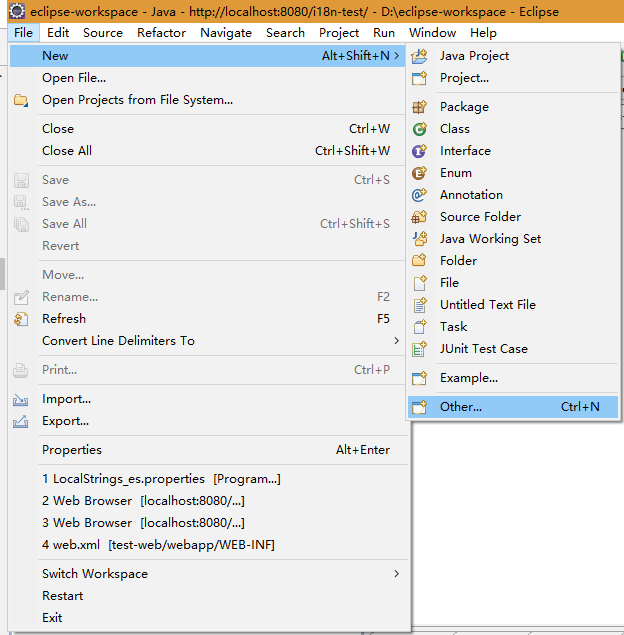Open recent file LocalStrings_es.properties
This screenshot has height=635, width=624.
coord(207,479)
